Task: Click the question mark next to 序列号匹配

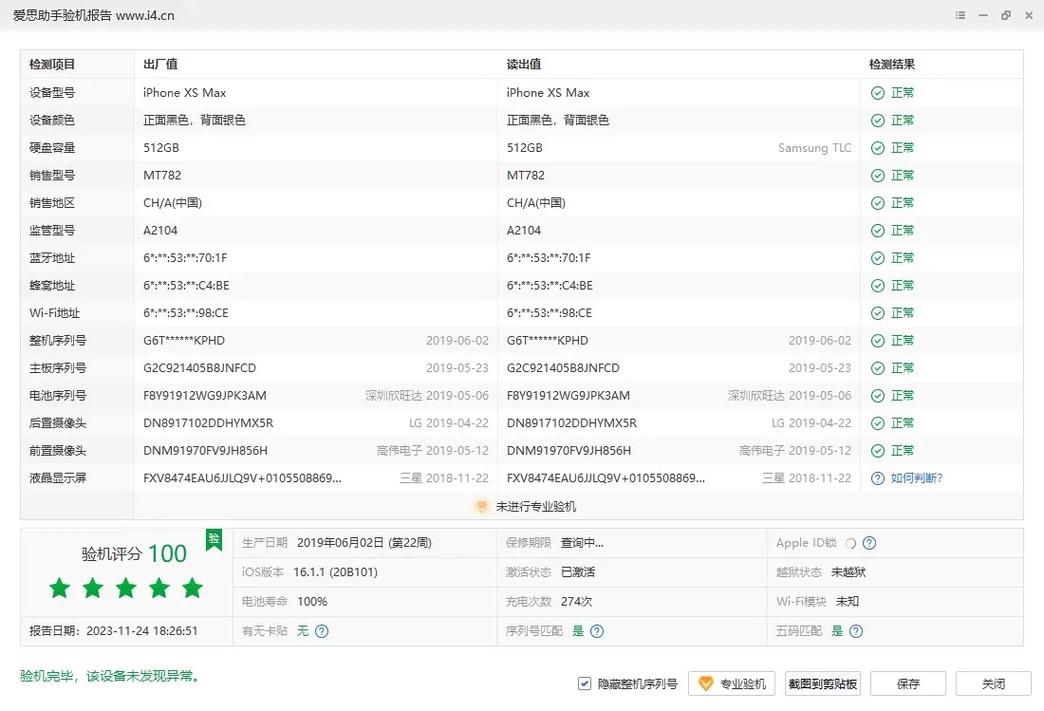Action: tap(596, 630)
